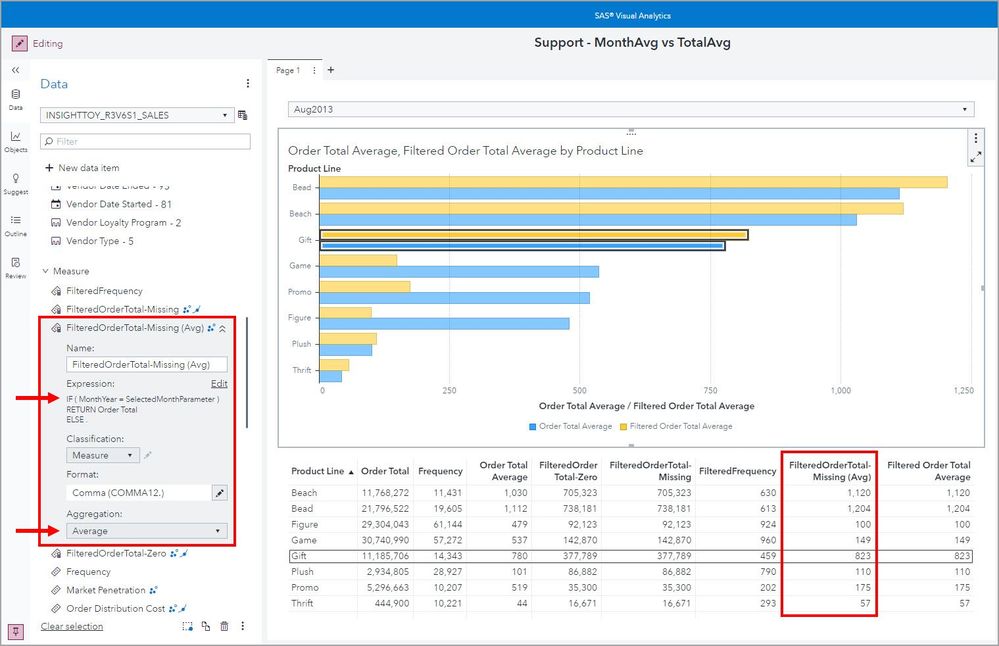Viewport: 999px width, 646px height.
Task: Click the pencil icon next to Format
Action: click(x=220, y=493)
